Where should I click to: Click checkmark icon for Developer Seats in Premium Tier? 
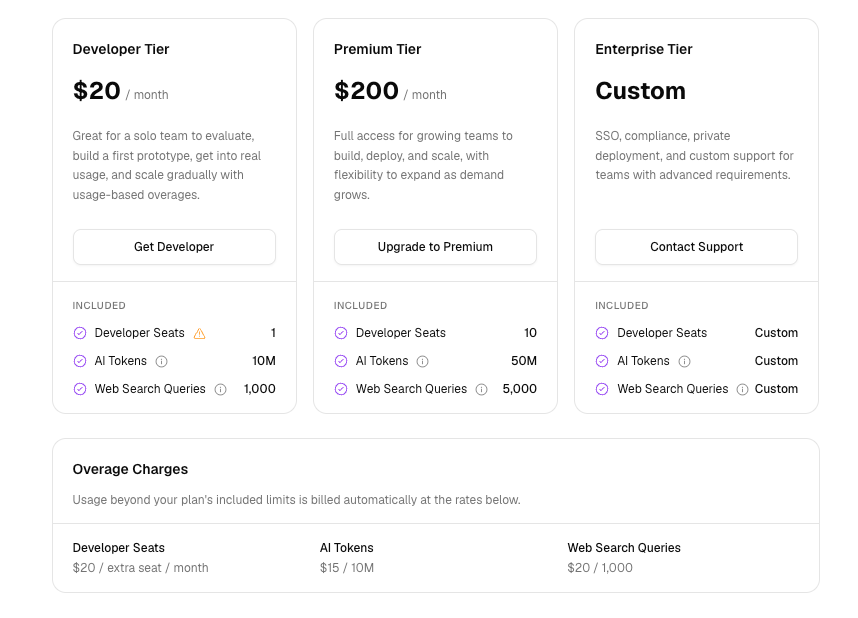pos(341,333)
